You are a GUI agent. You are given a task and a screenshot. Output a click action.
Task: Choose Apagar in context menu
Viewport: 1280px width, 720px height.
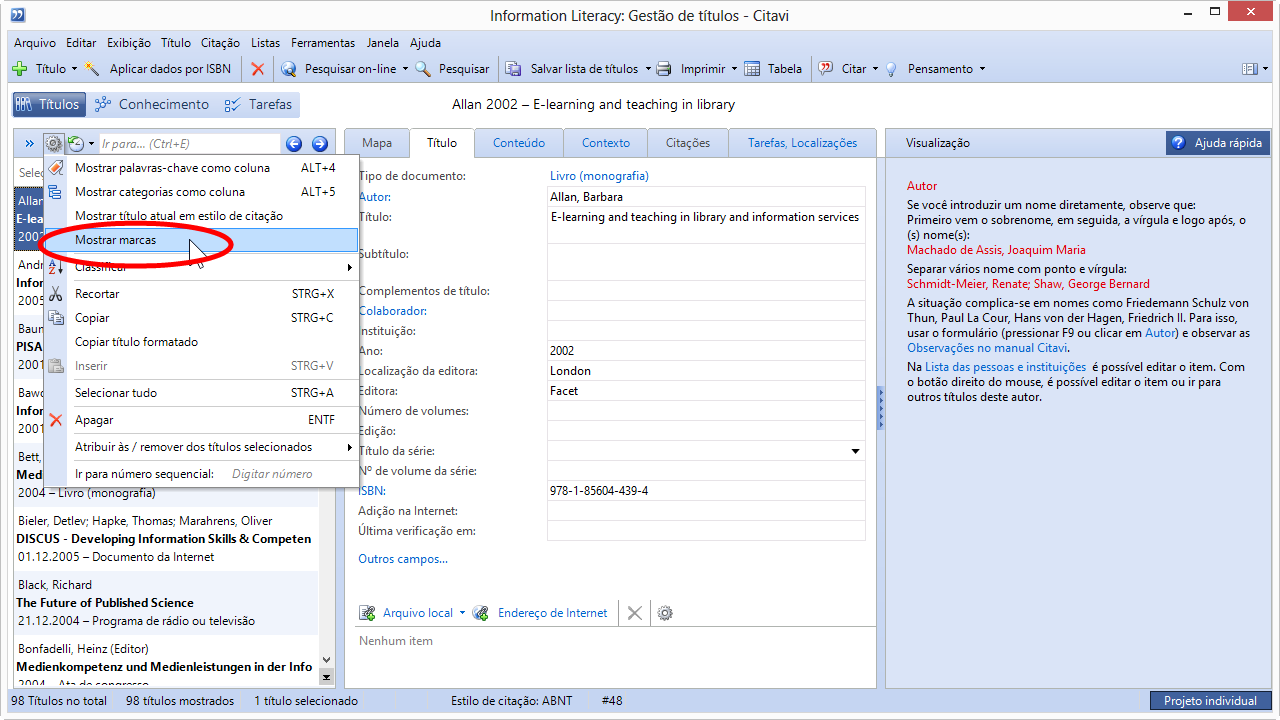[201, 420]
